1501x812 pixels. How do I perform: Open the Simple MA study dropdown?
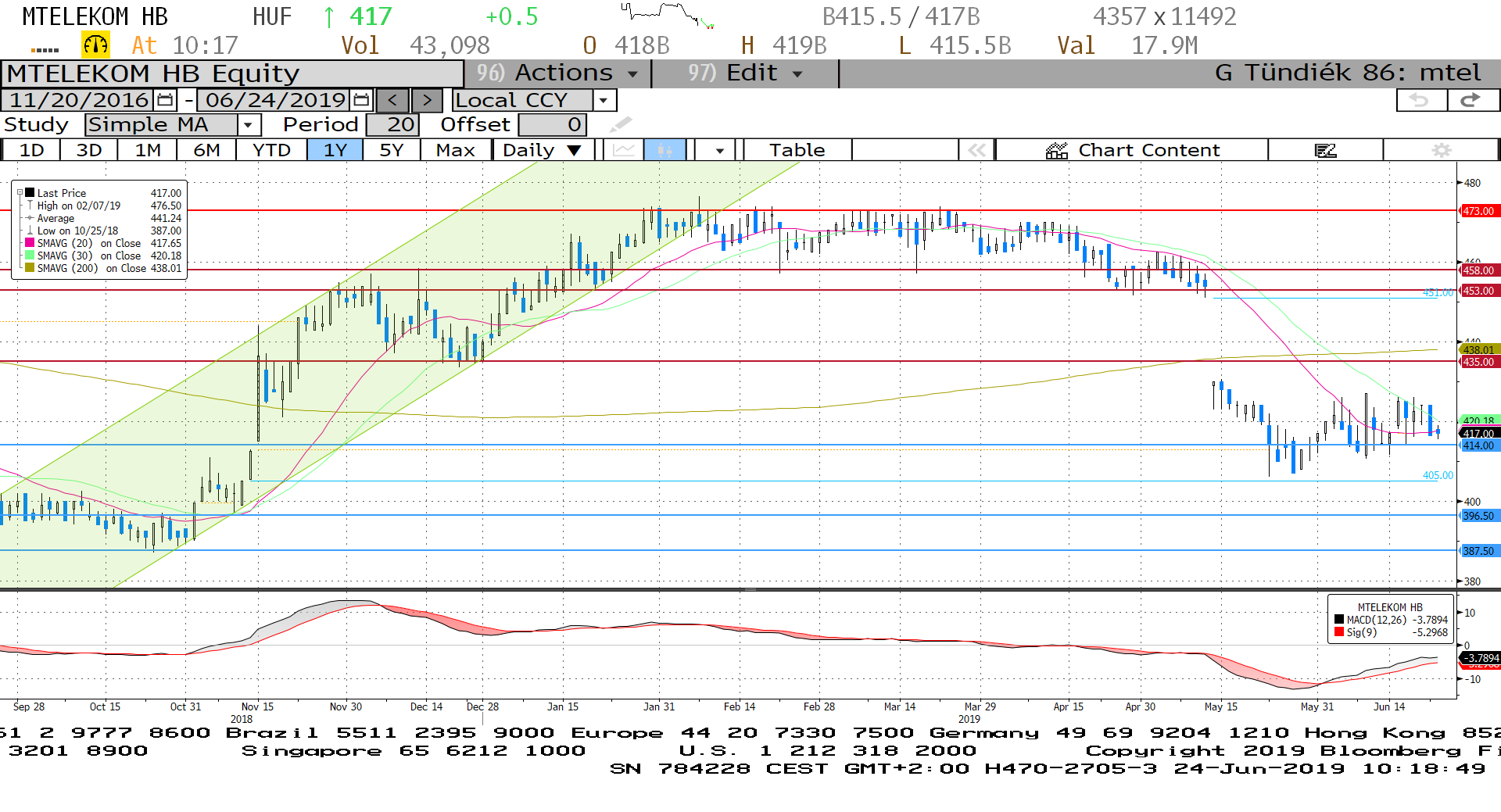[249, 124]
